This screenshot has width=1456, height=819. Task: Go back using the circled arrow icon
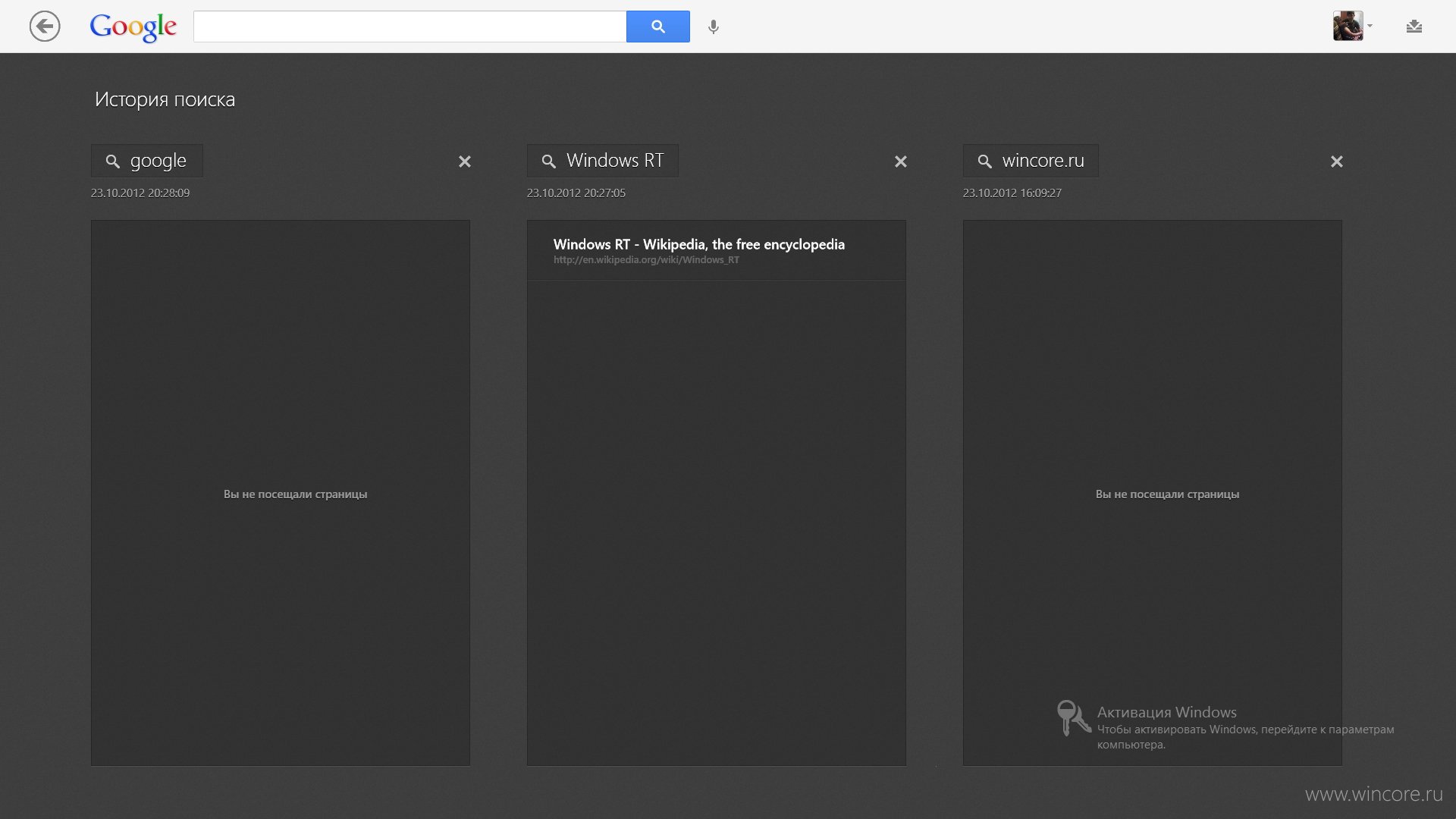coord(45,27)
